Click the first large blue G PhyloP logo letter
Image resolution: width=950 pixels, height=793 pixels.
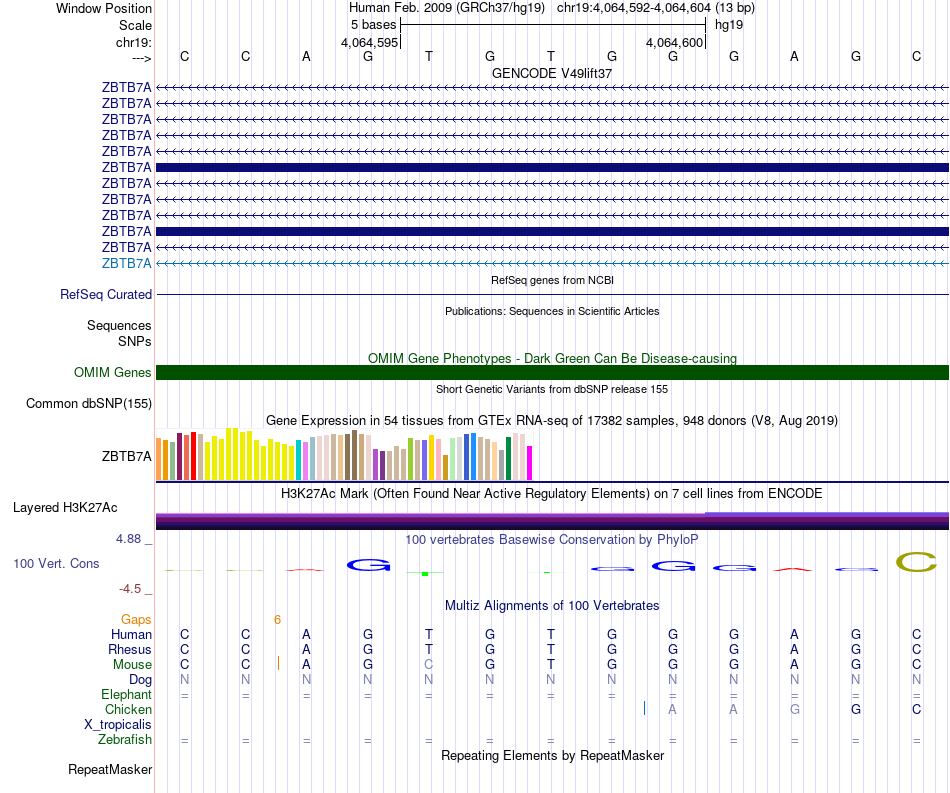[368, 565]
